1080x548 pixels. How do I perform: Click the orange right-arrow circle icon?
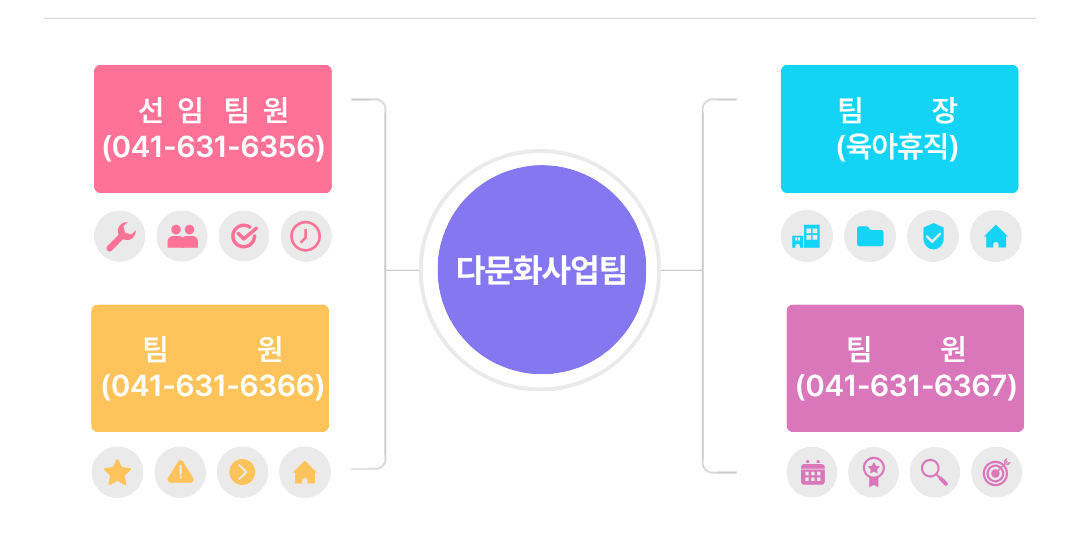click(242, 472)
